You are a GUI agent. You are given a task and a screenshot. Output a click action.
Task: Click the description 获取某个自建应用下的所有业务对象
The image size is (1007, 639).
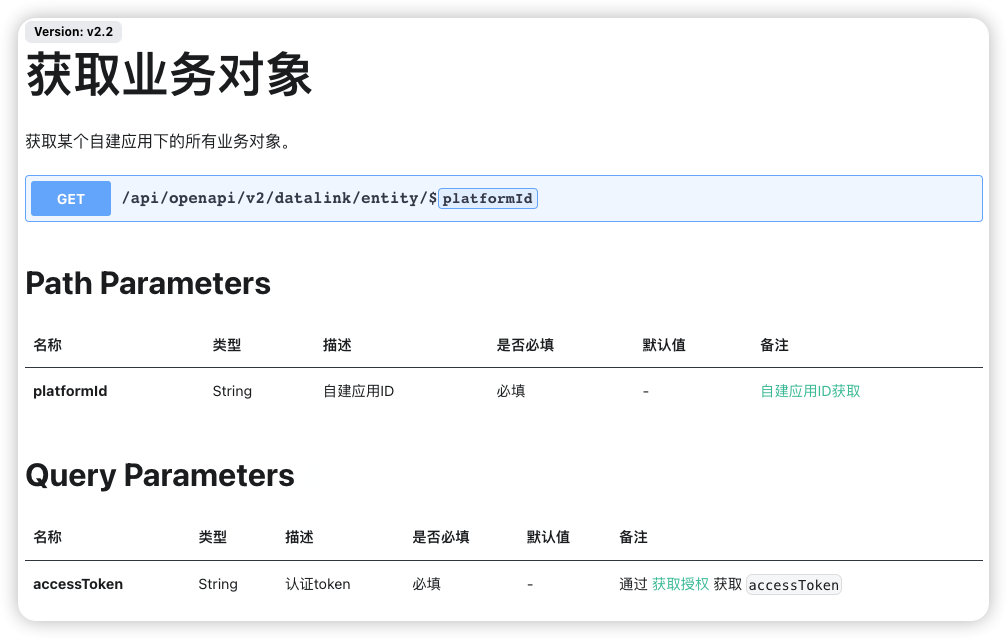pyautogui.click(x=159, y=141)
